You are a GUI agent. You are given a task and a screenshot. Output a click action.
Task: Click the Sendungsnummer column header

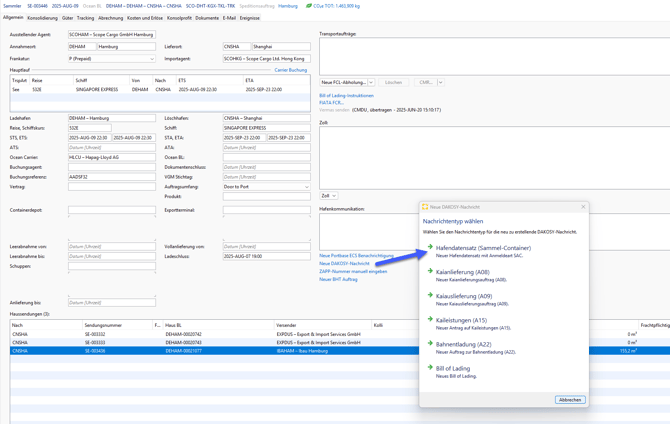pos(118,325)
